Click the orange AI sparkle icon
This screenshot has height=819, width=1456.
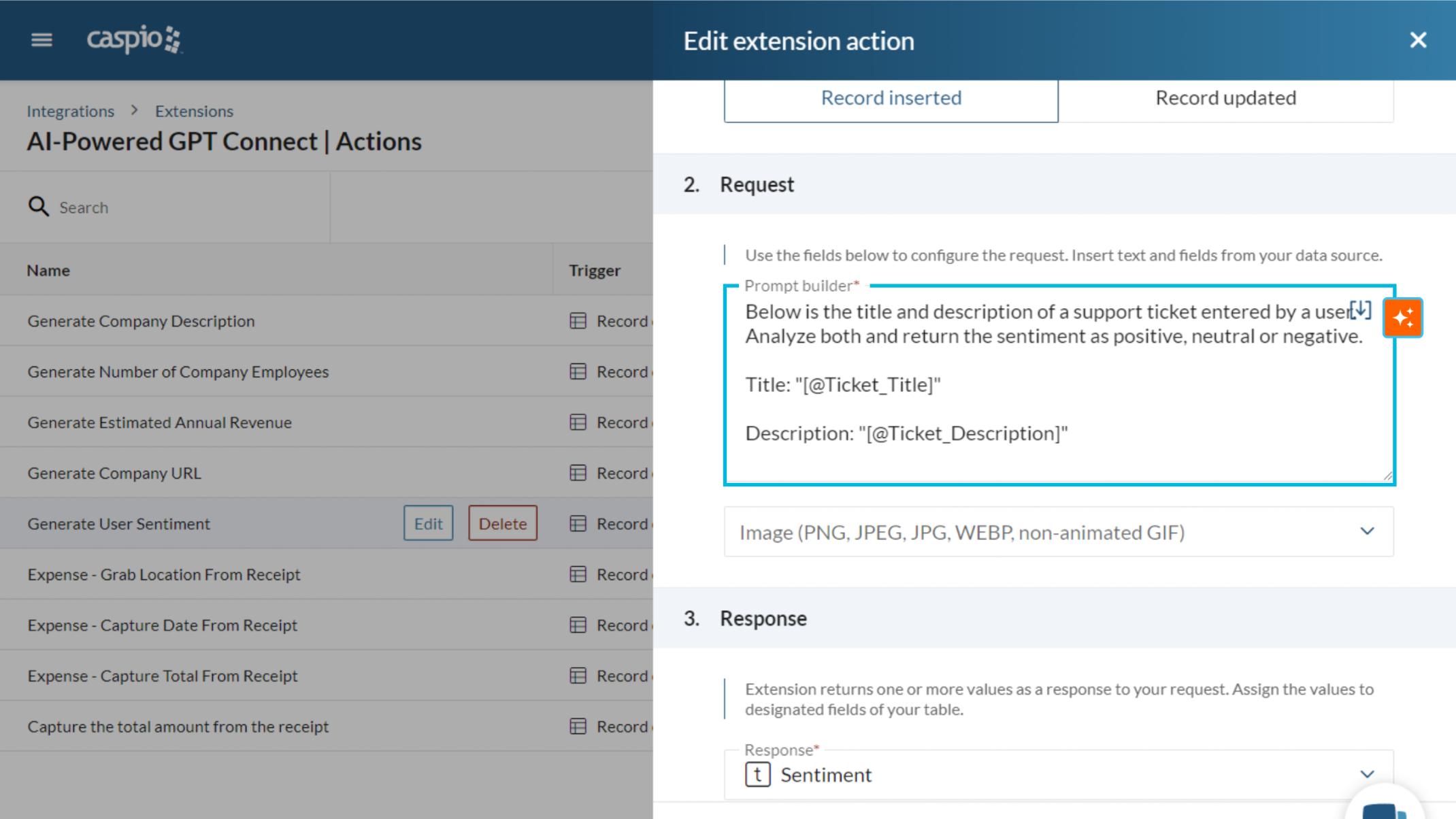click(1402, 317)
